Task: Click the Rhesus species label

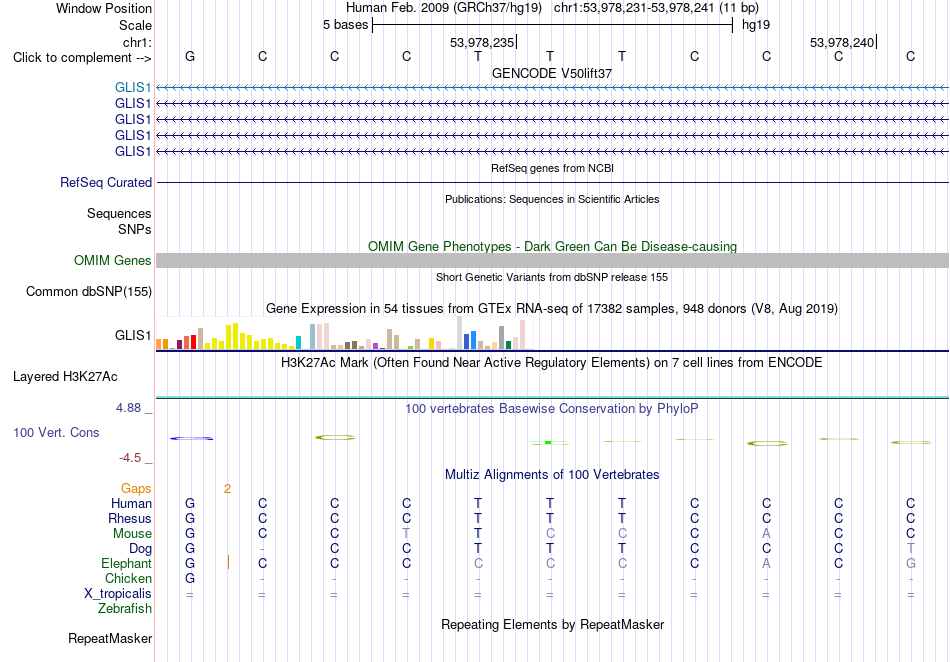Action: (x=130, y=518)
